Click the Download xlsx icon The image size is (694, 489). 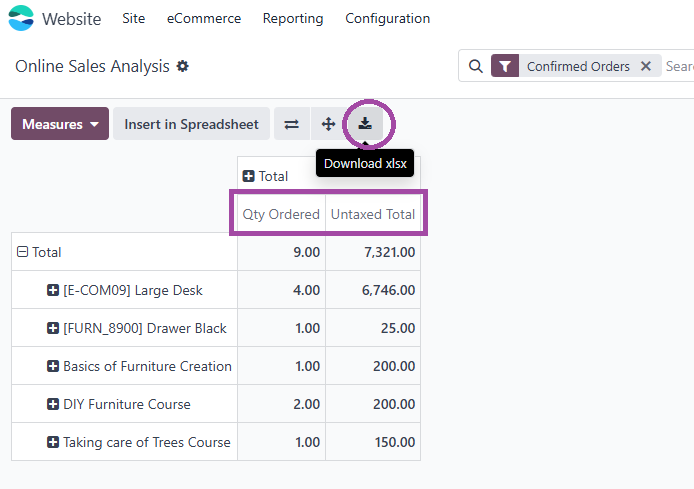pos(365,124)
